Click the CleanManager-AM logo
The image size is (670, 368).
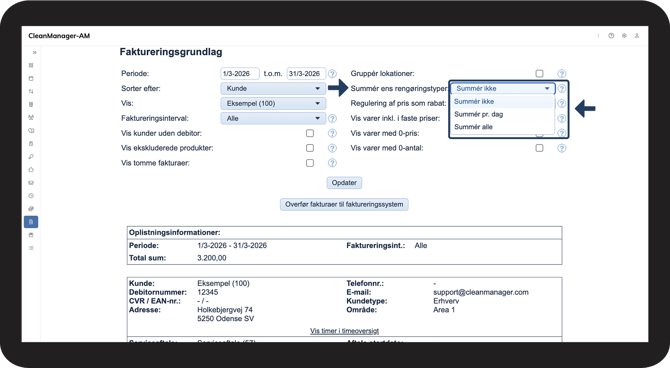click(x=59, y=36)
